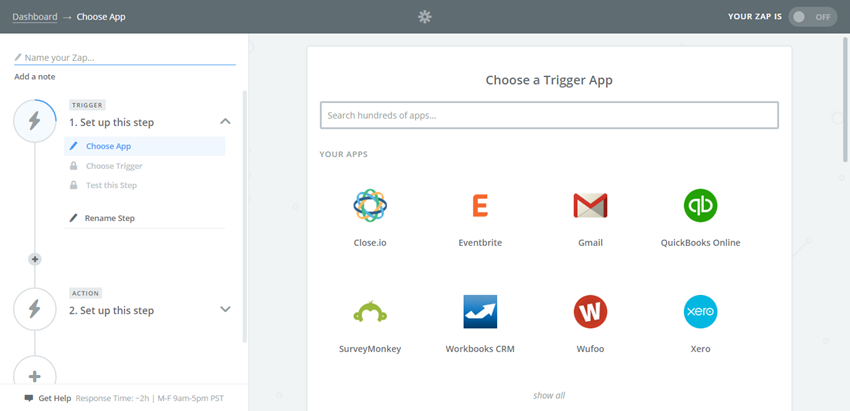The width and height of the screenshot is (850, 411).
Task: Select the Close.io app icon
Action: pos(370,206)
